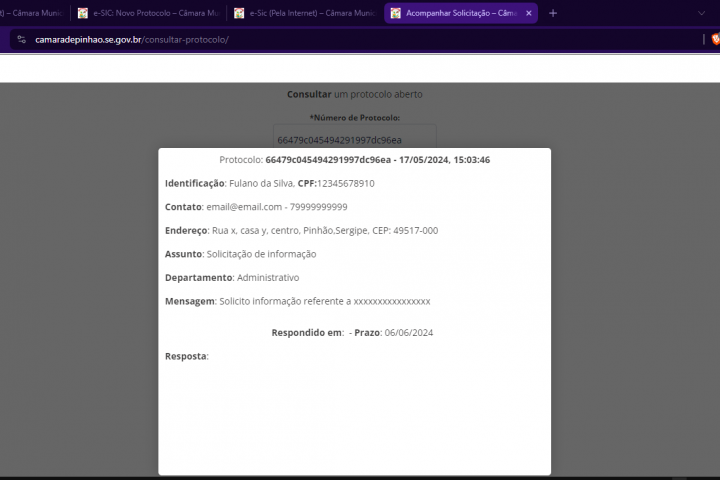Click the Número de Protocolo input field
Viewport: 720px width, 480px height.
click(355, 139)
